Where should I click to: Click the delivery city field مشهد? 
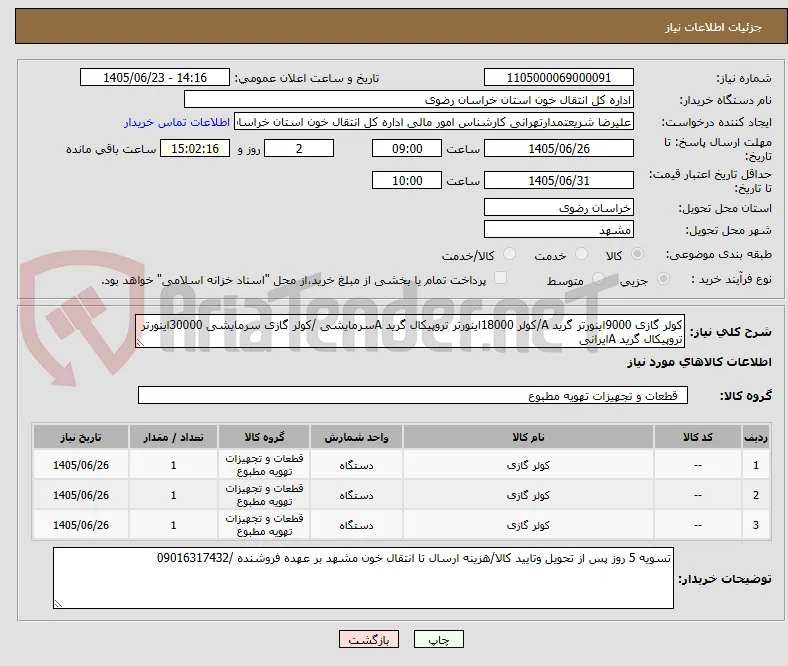(x=559, y=229)
